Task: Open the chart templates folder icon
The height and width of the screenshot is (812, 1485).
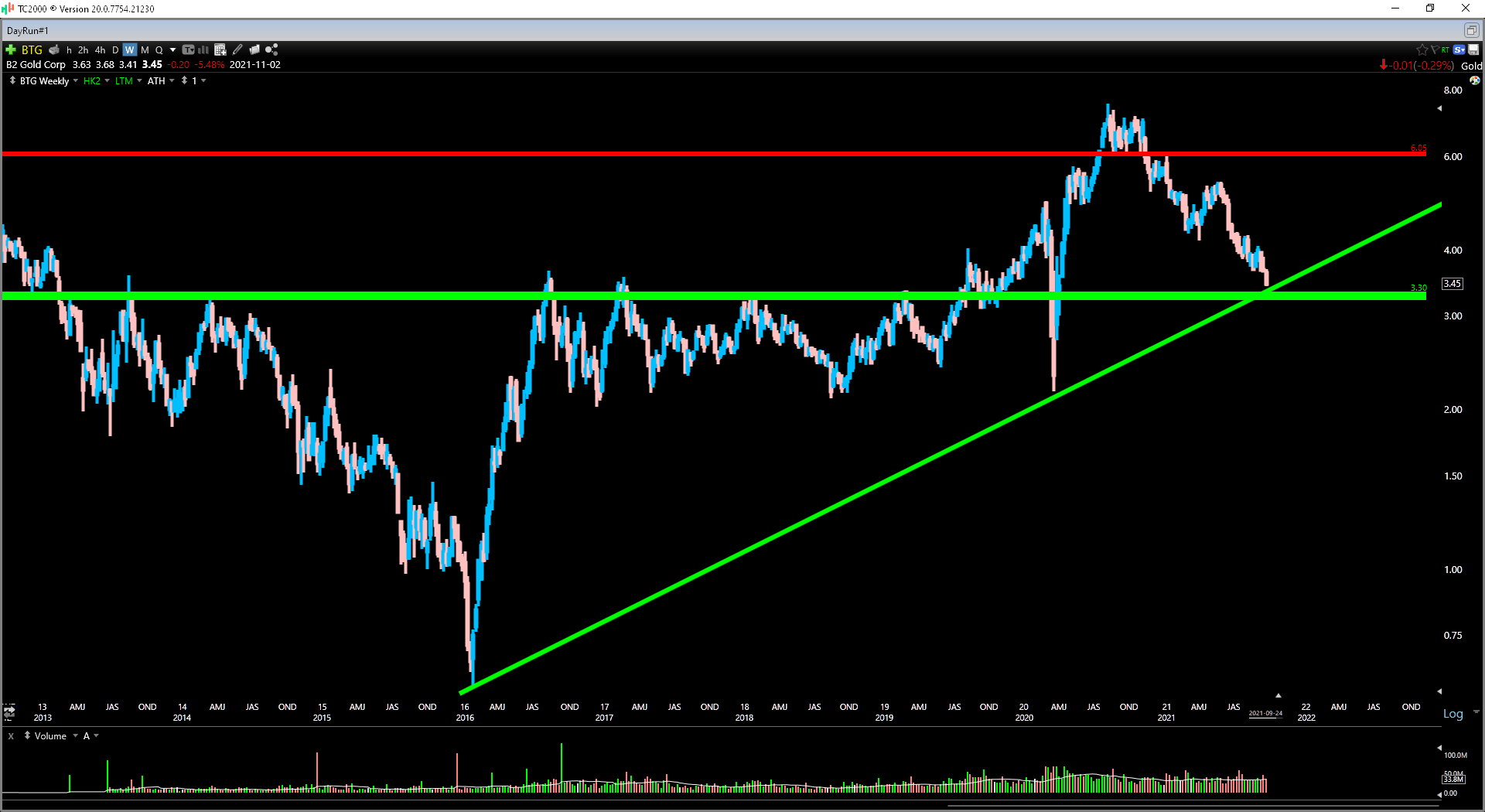Action: (254, 49)
